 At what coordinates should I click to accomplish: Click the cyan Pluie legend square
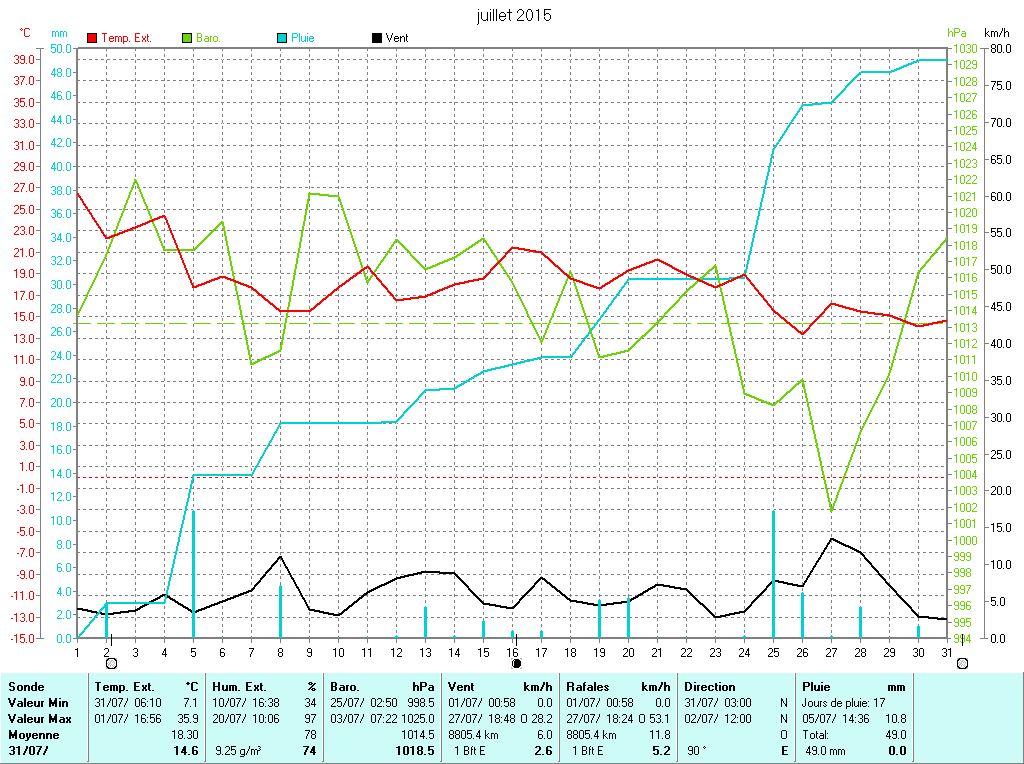[282, 38]
